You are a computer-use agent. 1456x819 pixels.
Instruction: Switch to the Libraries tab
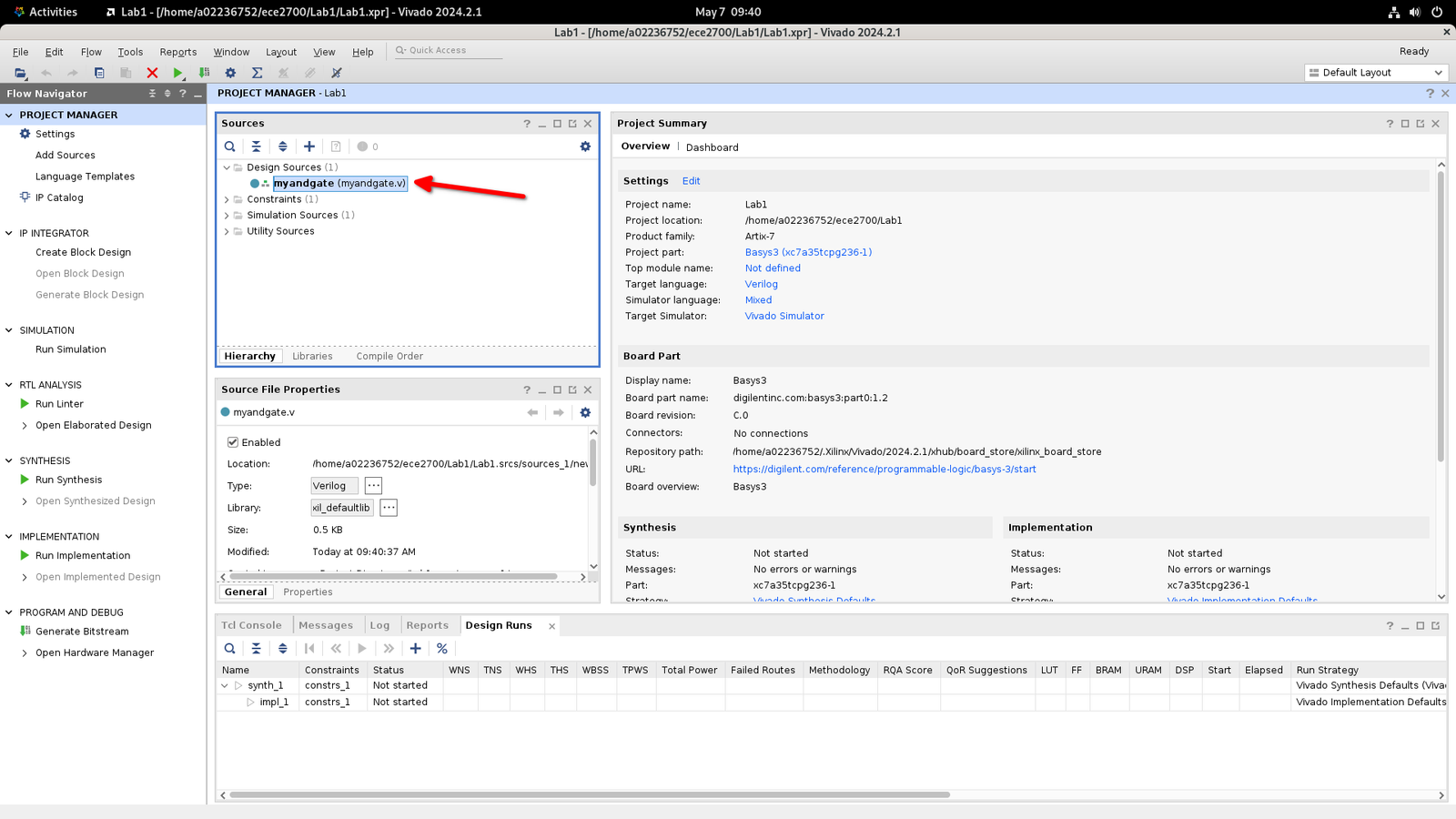(x=312, y=356)
